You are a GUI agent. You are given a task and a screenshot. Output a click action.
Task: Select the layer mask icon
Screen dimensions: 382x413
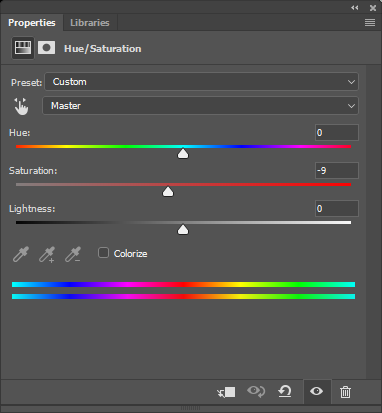click(46, 48)
